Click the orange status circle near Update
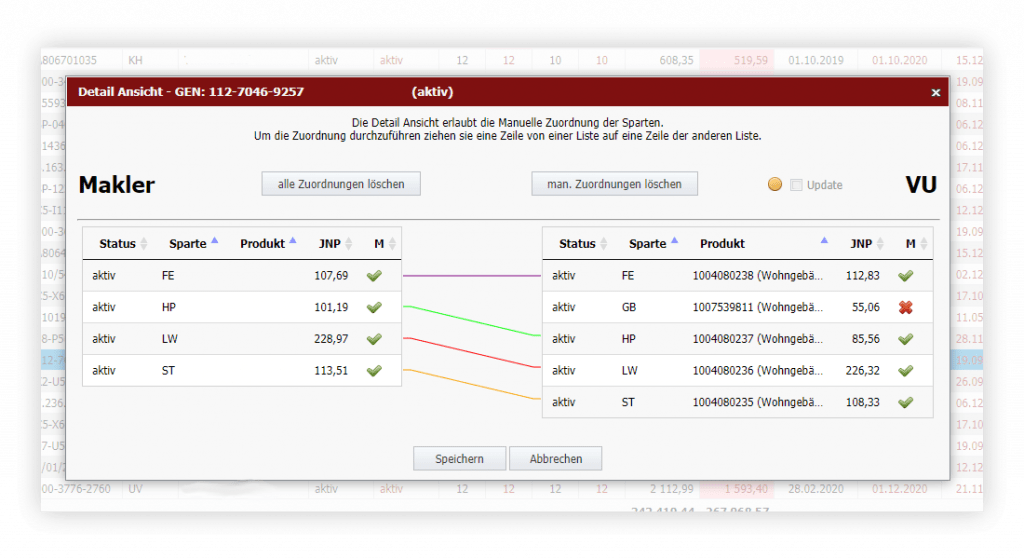The width and height of the screenshot is (1024, 559). [x=774, y=185]
